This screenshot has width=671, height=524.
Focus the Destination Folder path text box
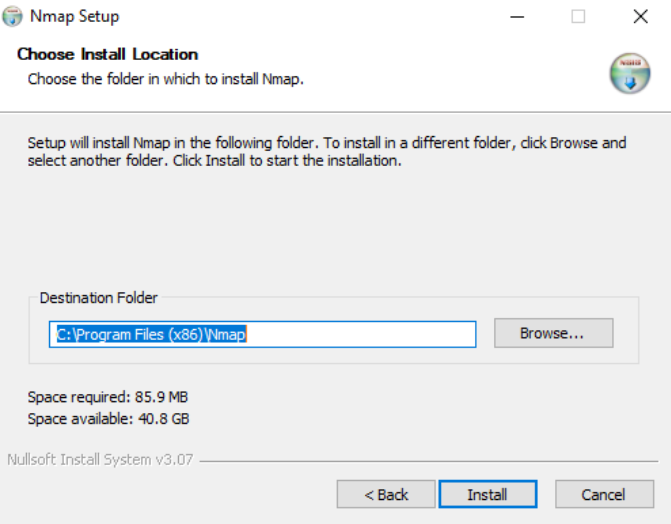[262, 334]
